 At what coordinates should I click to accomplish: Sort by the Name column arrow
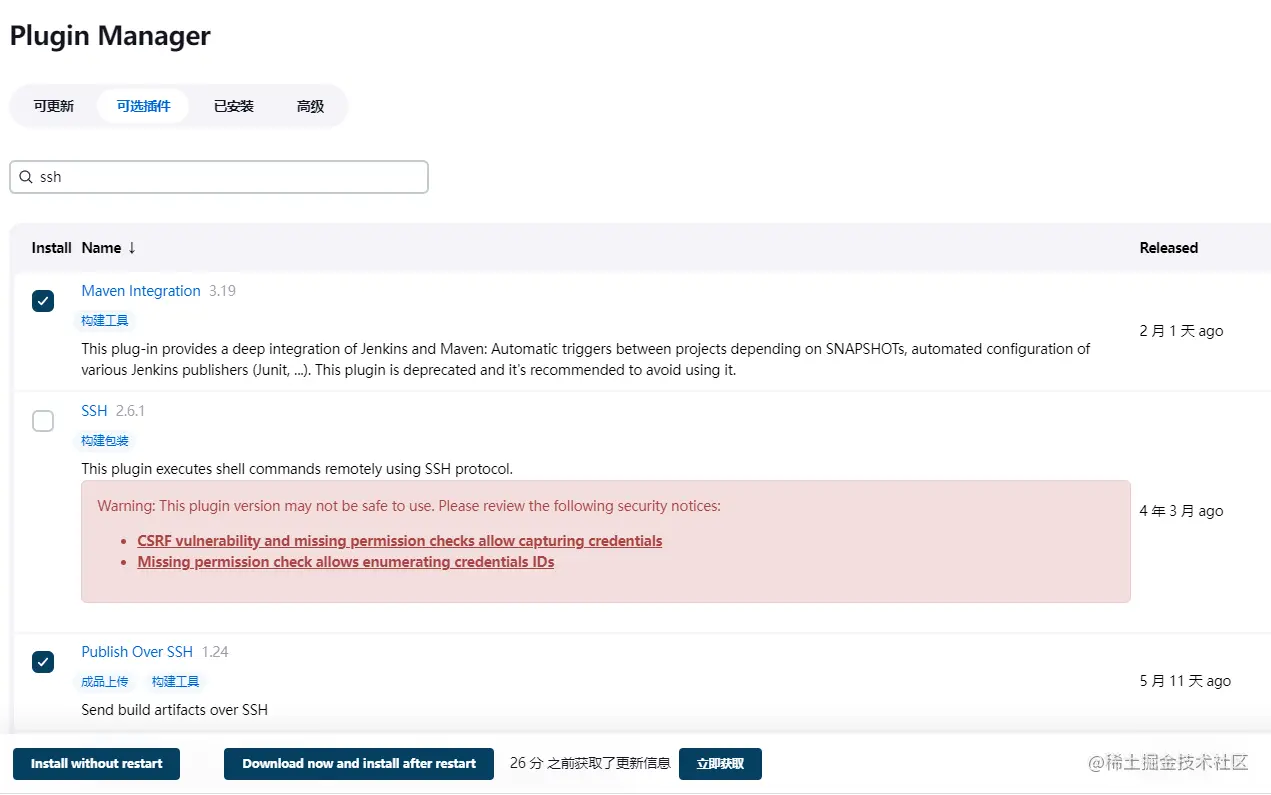point(132,248)
